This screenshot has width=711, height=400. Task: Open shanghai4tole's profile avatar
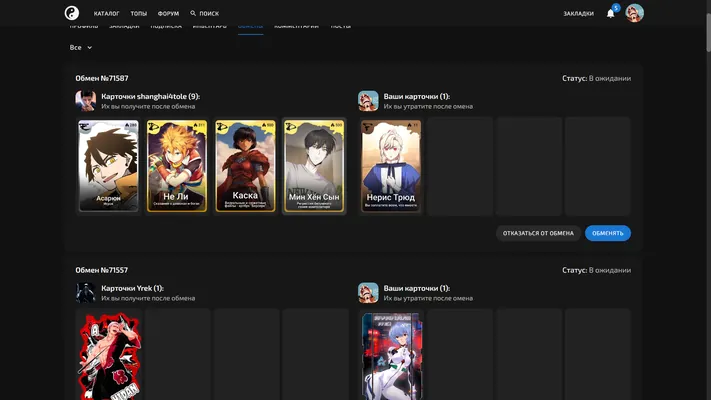pyautogui.click(x=86, y=101)
